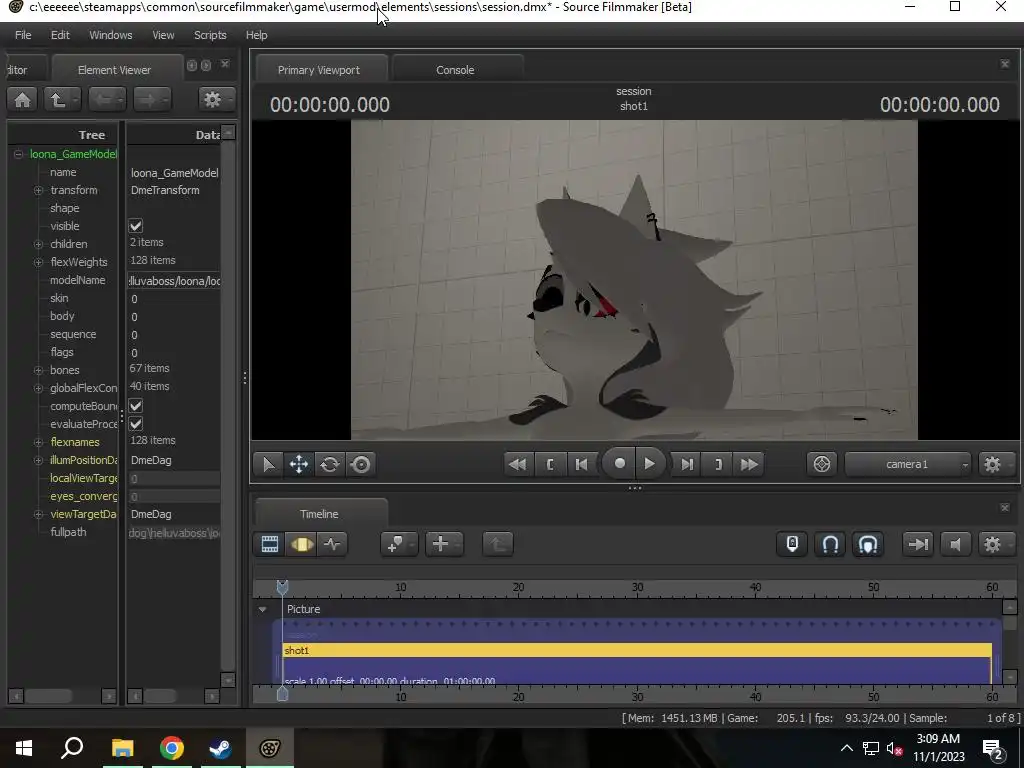
Task: Open the plus add-clip menu
Action: (443, 544)
